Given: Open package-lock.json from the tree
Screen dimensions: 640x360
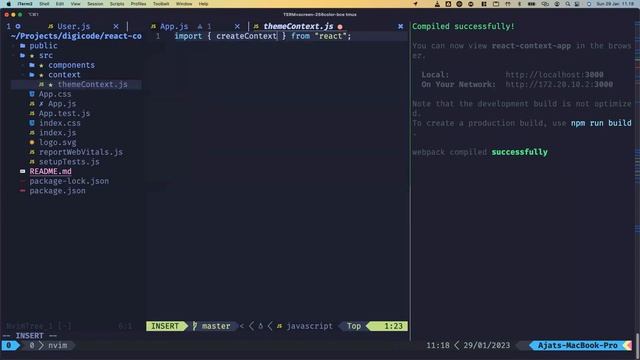Looking at the screenshot, I should [69, 181].
